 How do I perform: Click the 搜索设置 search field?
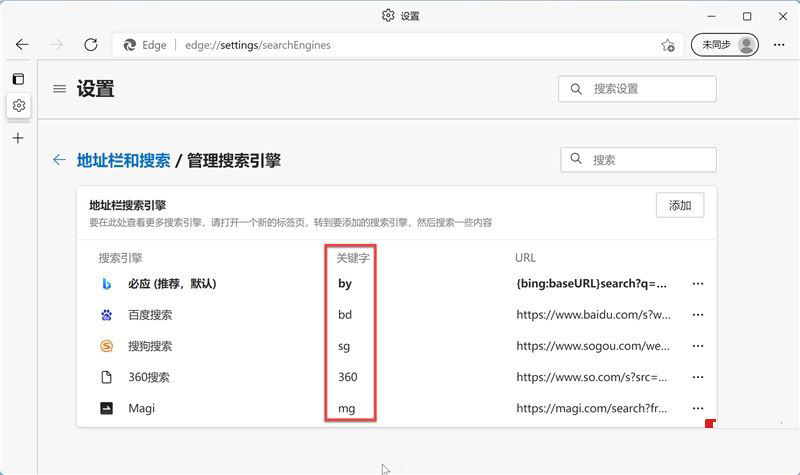point(637,89)
